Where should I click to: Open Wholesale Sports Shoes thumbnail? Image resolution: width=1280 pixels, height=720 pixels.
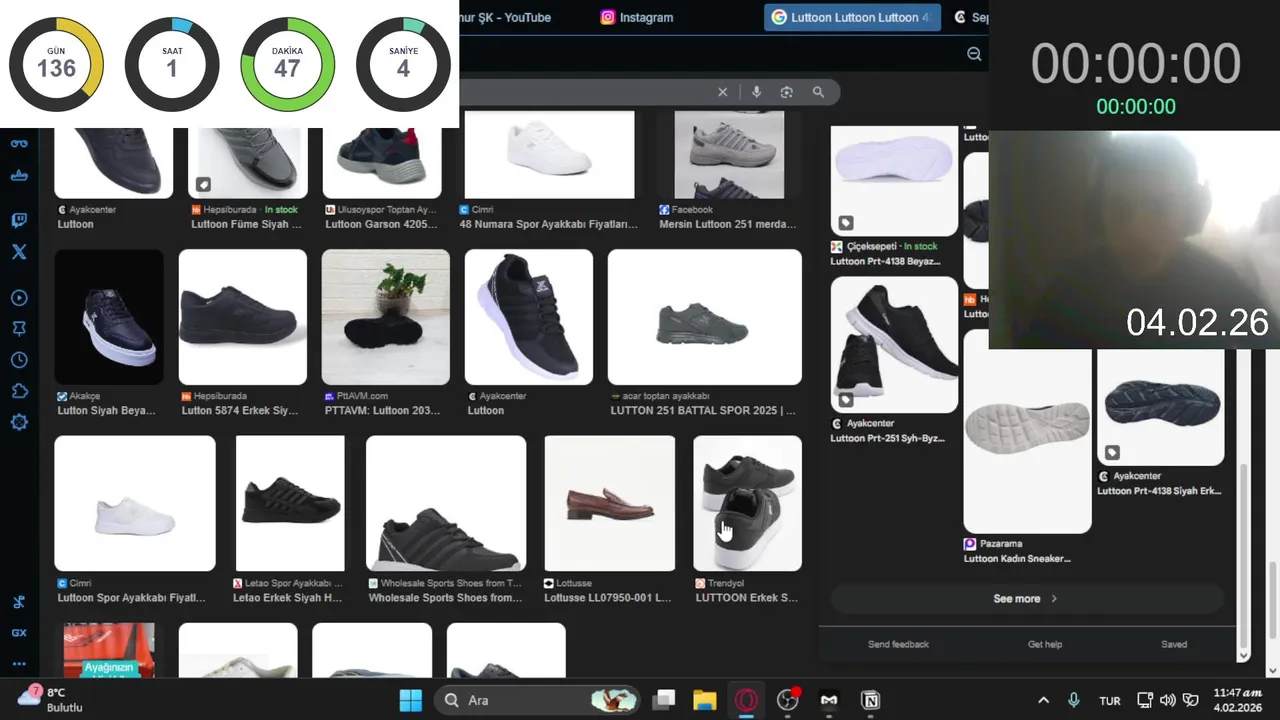coord(446,503)
